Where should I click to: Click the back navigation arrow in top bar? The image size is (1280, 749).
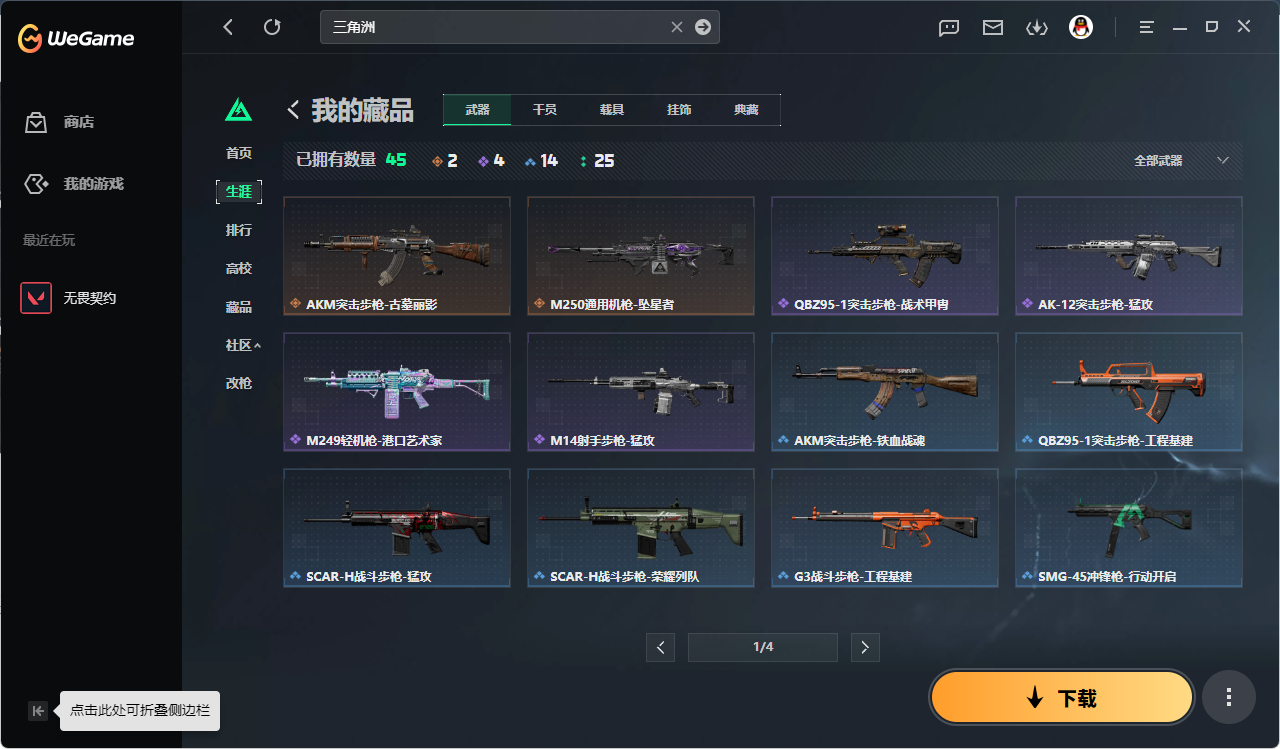click(228, 27)
